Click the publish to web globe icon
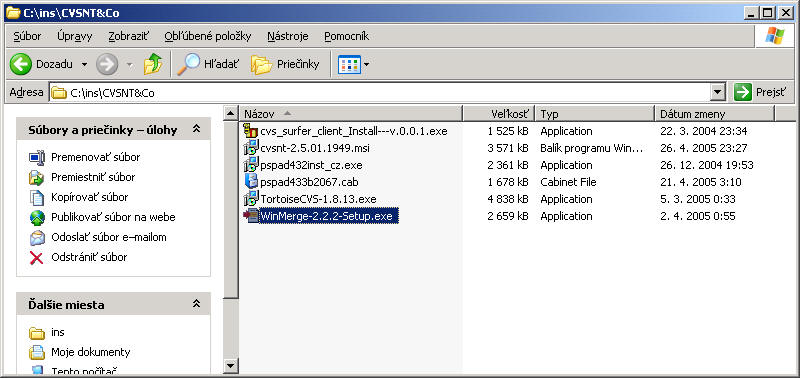This screenshot has width=800, height=378. tap(37, 218)
